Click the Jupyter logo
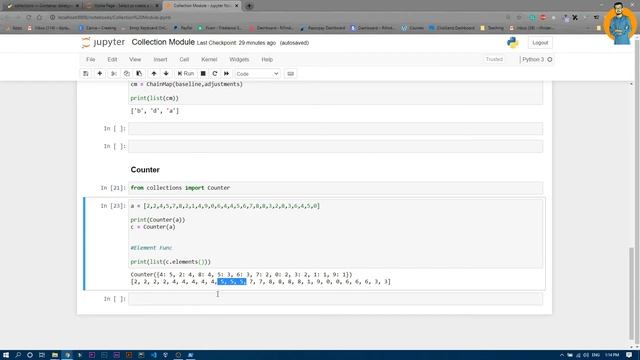 pos(103,42)
